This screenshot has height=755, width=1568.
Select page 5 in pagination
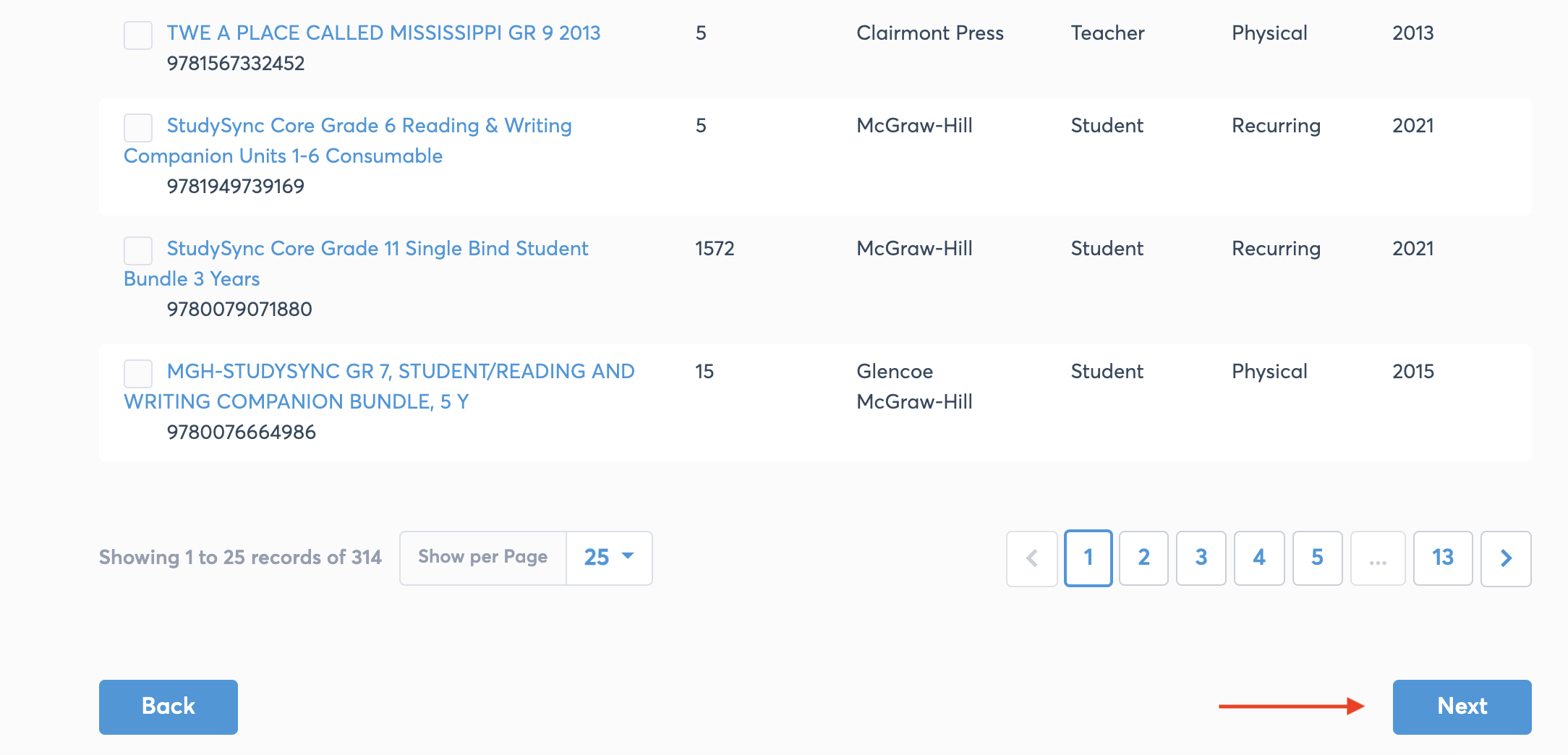[1317, 558]
